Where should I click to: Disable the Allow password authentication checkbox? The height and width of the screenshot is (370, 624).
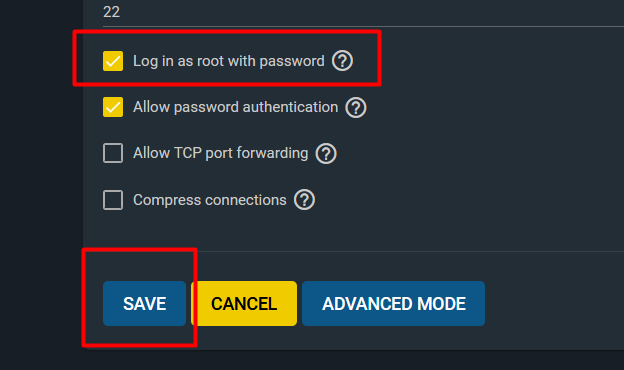pos(113,107)
